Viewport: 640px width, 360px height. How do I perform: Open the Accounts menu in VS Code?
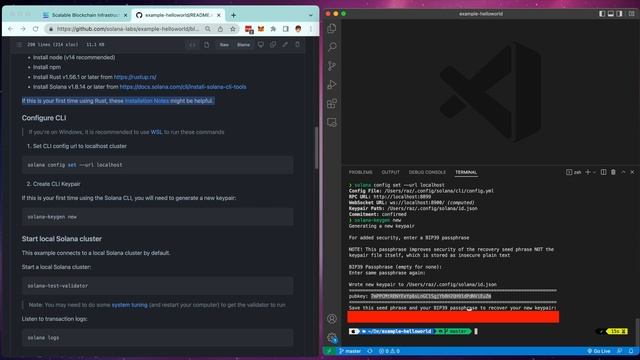point(332,318)
